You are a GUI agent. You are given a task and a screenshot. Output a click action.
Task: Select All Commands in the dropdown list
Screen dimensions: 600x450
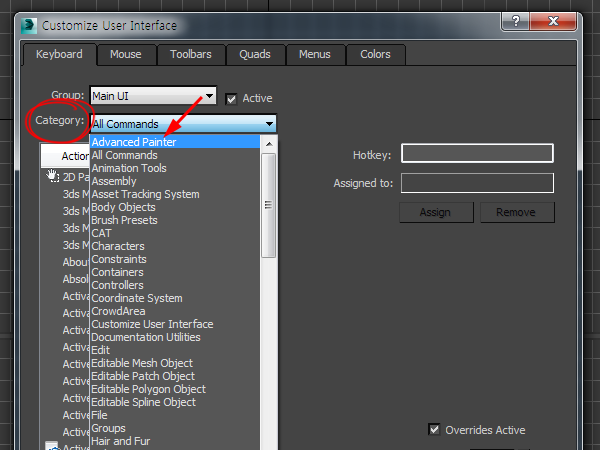175,155
